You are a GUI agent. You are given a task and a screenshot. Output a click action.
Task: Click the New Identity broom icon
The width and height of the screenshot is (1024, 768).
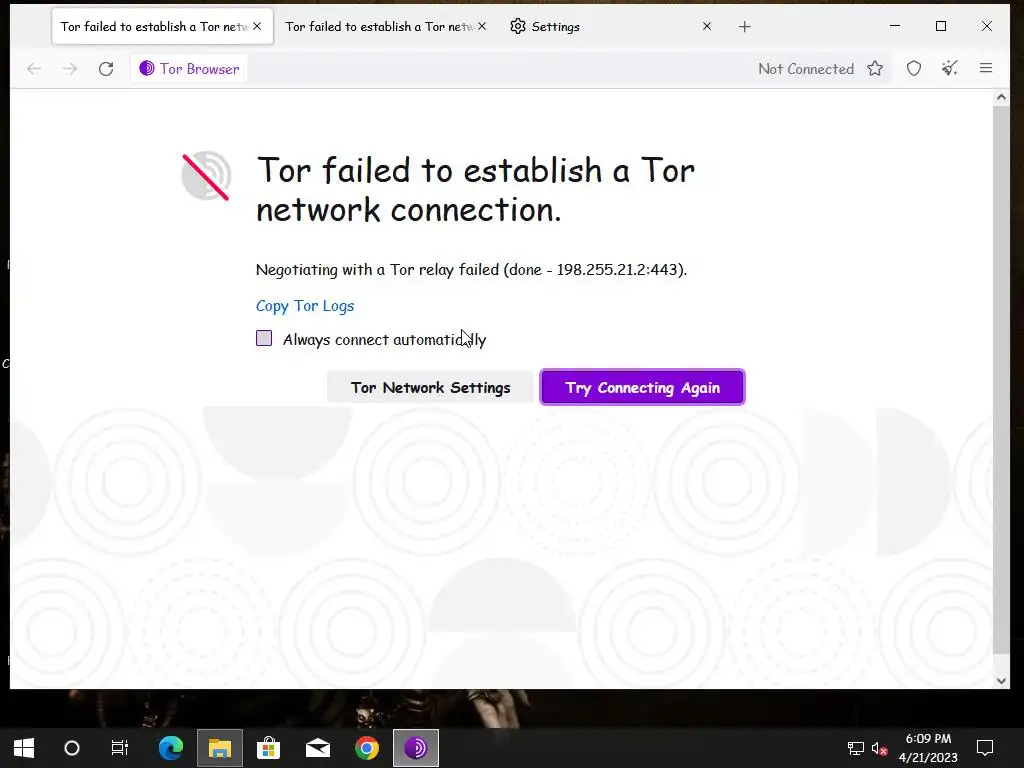point(950,68)
